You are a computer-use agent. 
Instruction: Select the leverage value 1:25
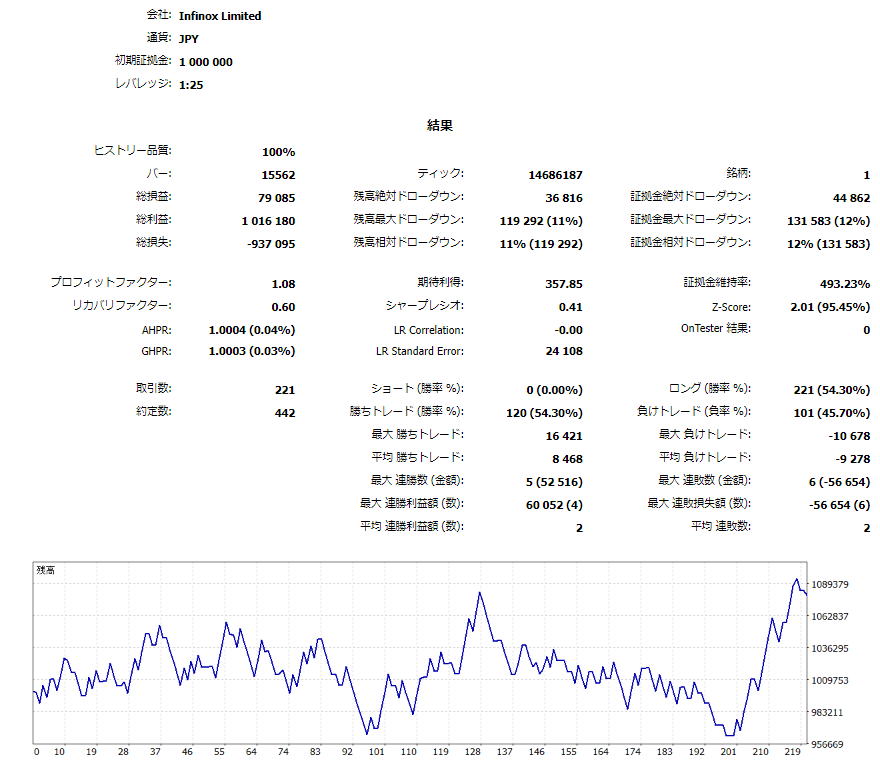(191, 85)
